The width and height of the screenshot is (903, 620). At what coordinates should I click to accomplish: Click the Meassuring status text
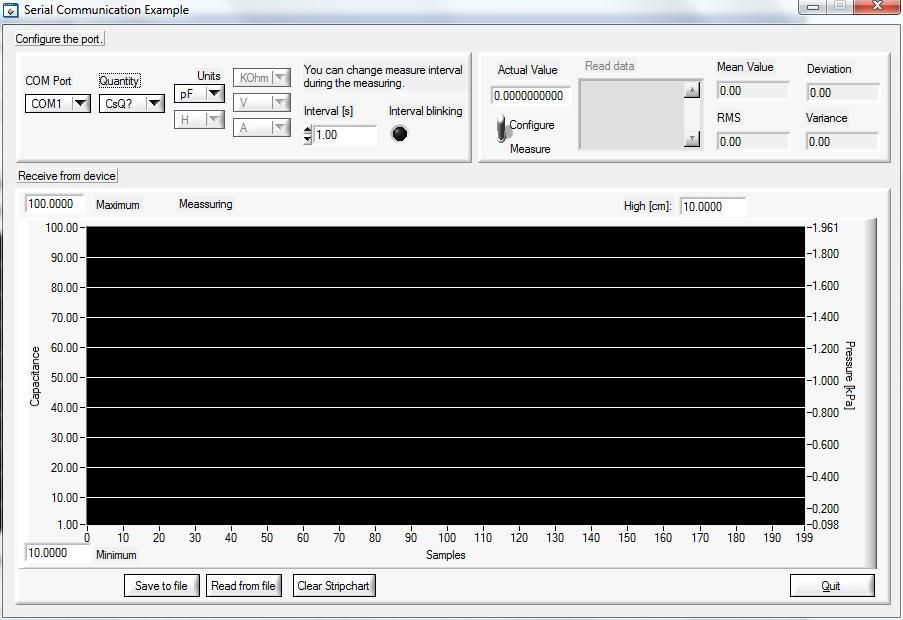[206, 204]
